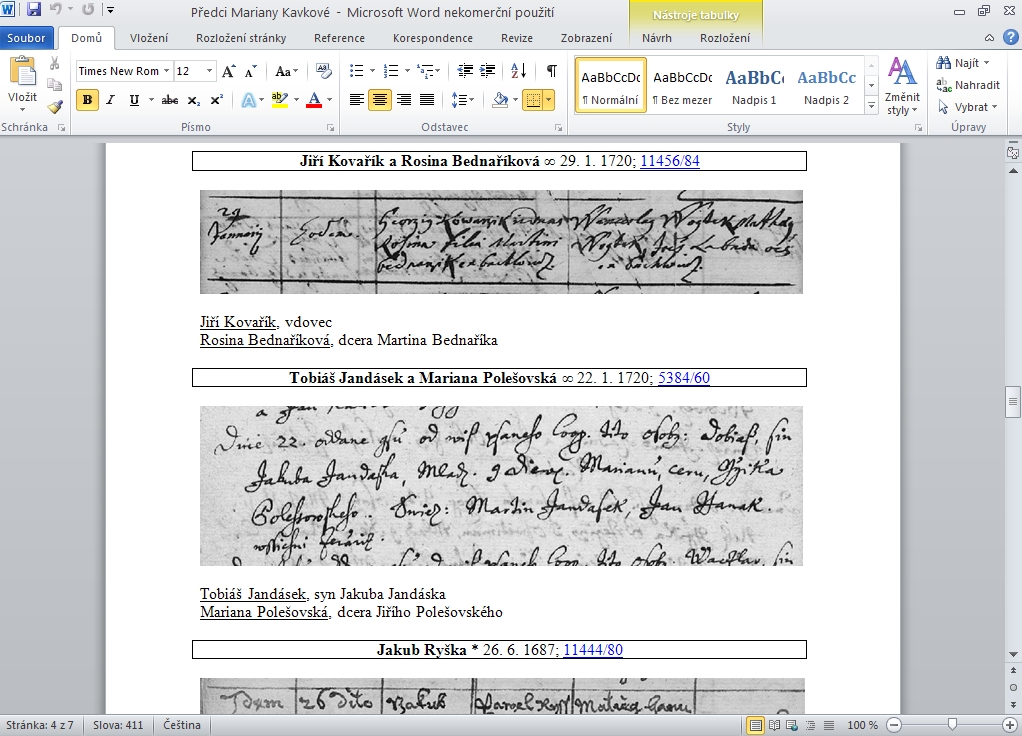Click the Čeština language in status bar
Viewport: 1022px width, 736px height.
(180, 725)
